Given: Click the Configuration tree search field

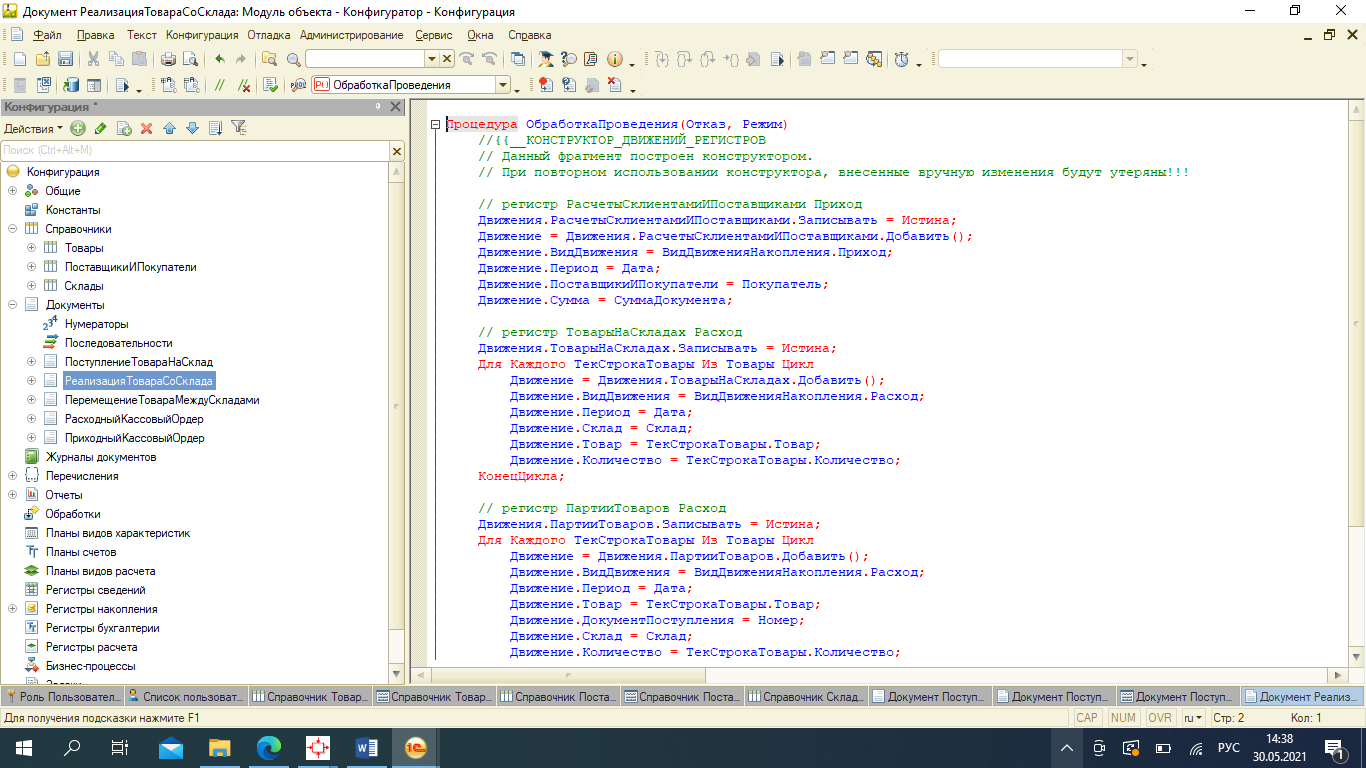Looking at the screenshot, I should (195, 150).
